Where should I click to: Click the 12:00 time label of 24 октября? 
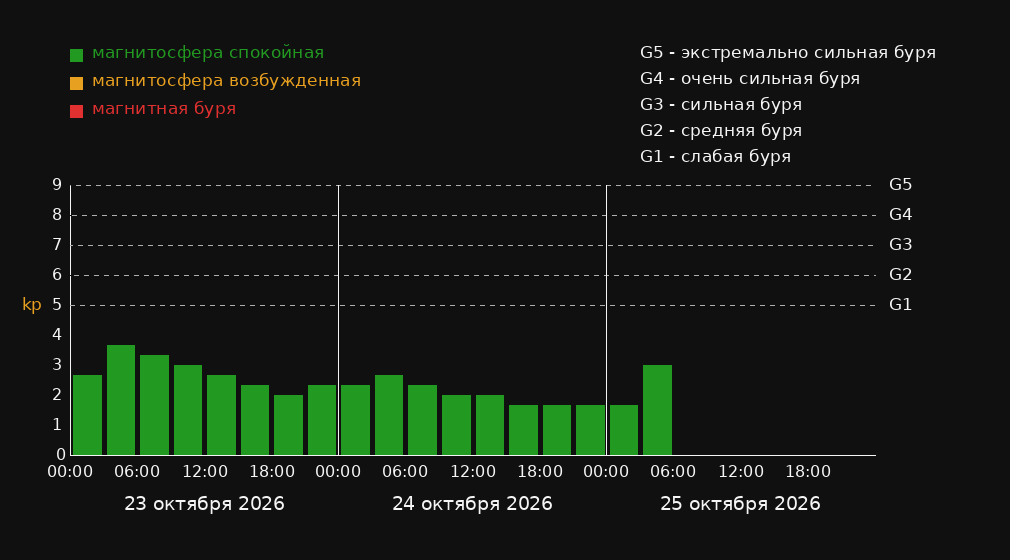(x=473, y=472)
